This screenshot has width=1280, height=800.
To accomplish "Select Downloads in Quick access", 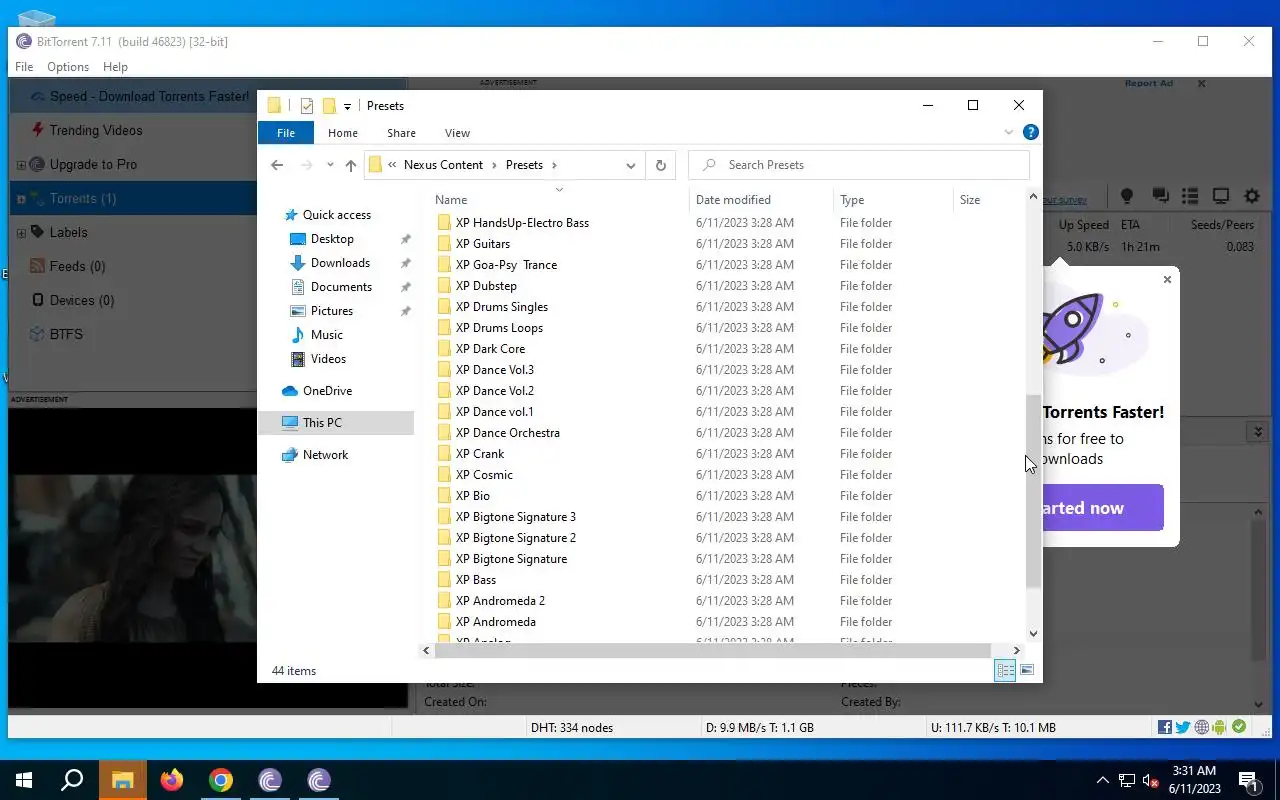I will (x=340, y=263).
